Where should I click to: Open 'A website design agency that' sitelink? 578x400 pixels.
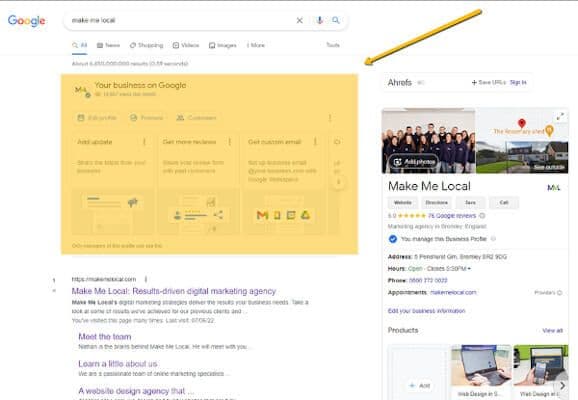136,391
